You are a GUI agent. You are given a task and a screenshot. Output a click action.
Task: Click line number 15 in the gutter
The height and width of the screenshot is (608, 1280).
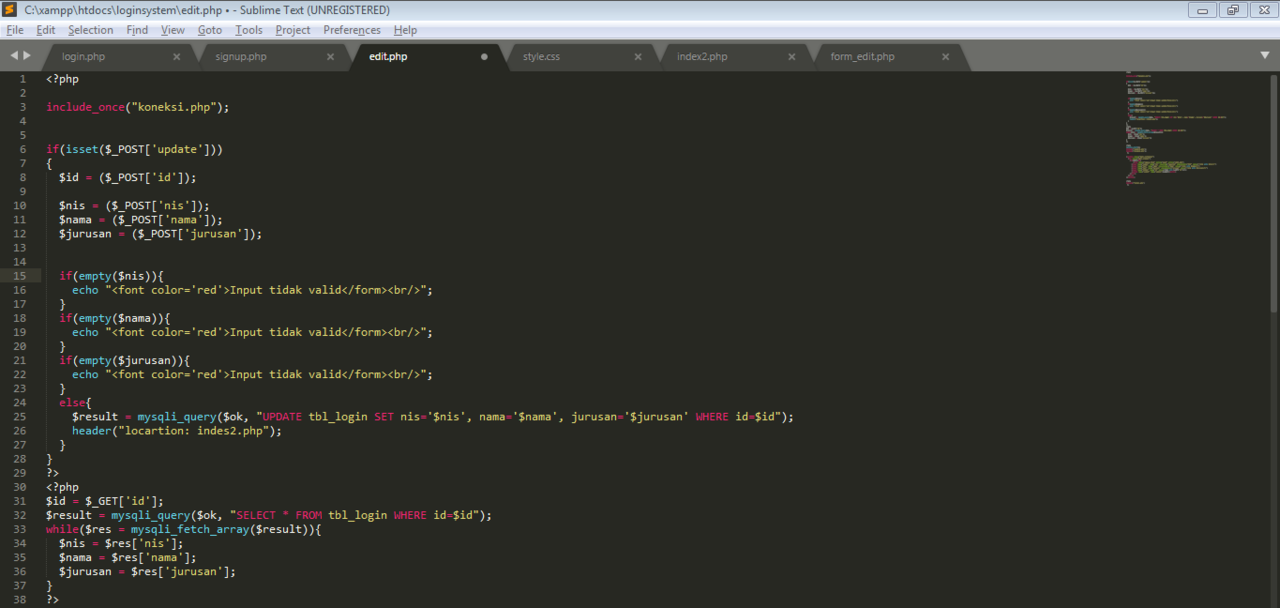point(21,276)
